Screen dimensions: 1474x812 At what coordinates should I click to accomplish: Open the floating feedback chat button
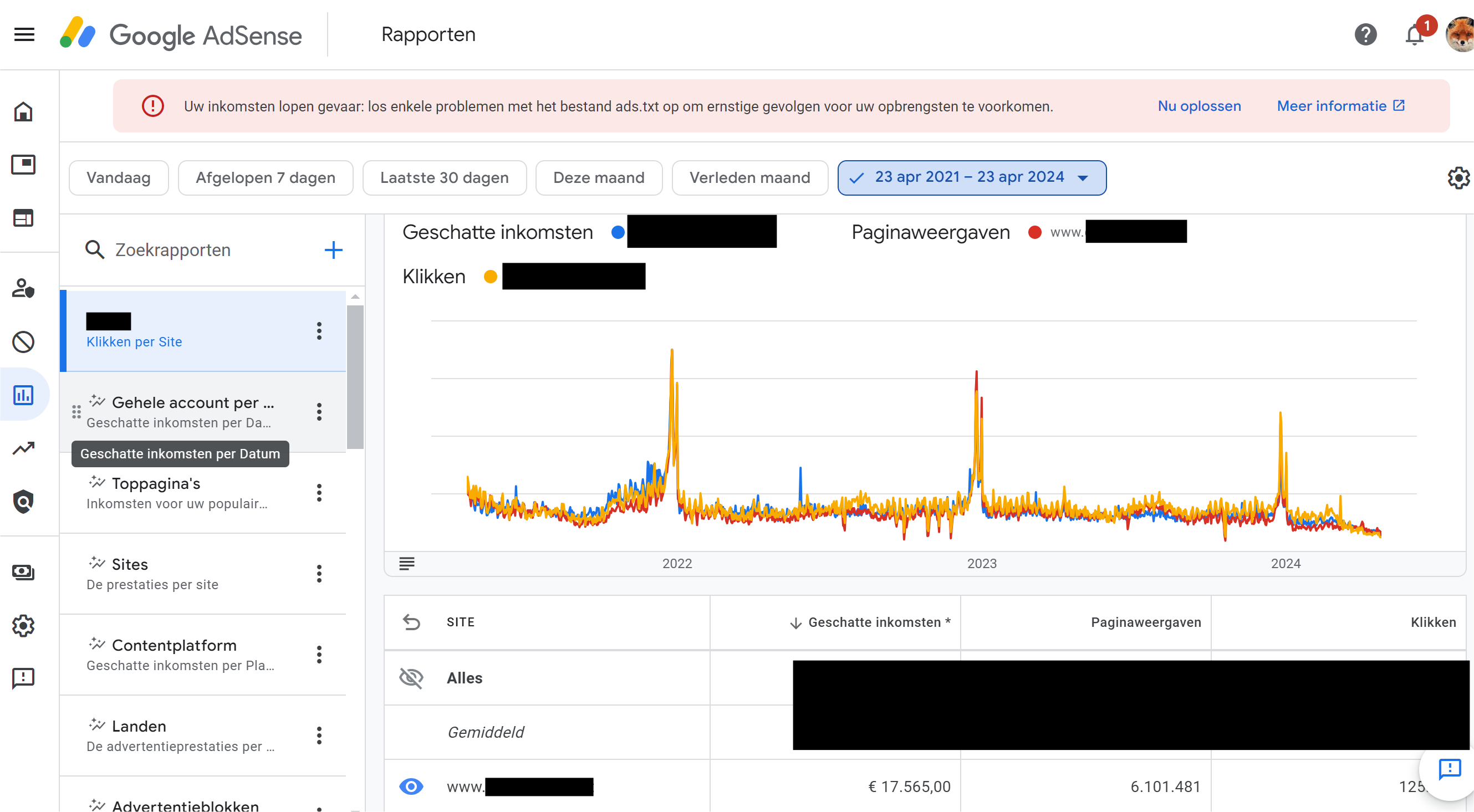[x=1450, y=769]
